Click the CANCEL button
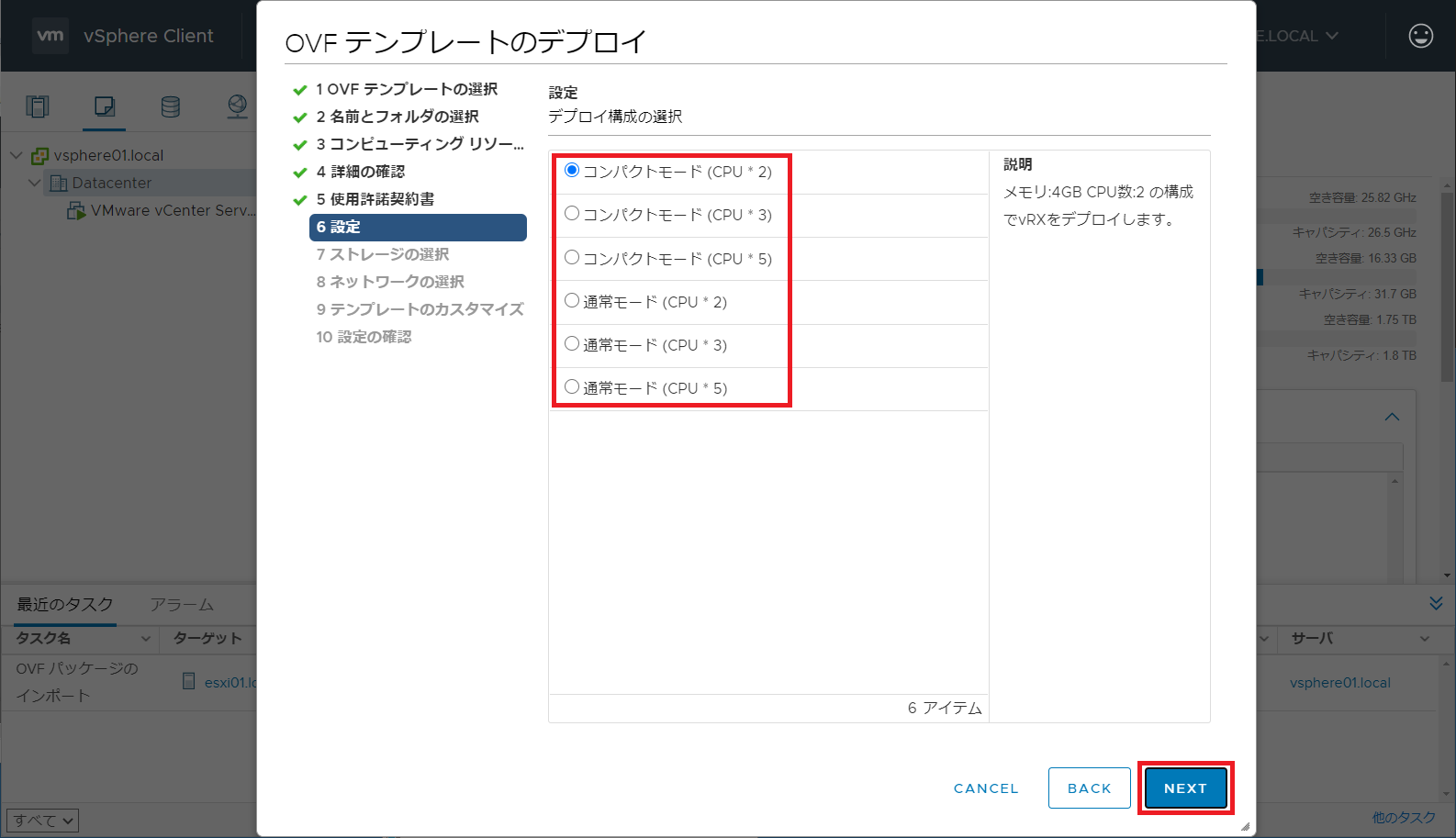Screen dimensions: 1456x838 [986, 788]
